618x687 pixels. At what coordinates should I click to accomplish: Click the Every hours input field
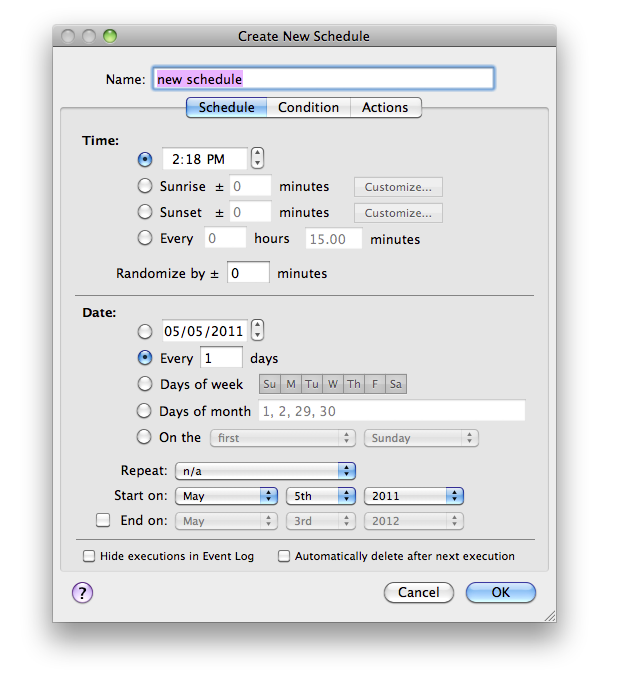pyautogui.click(x=225, y=238)
